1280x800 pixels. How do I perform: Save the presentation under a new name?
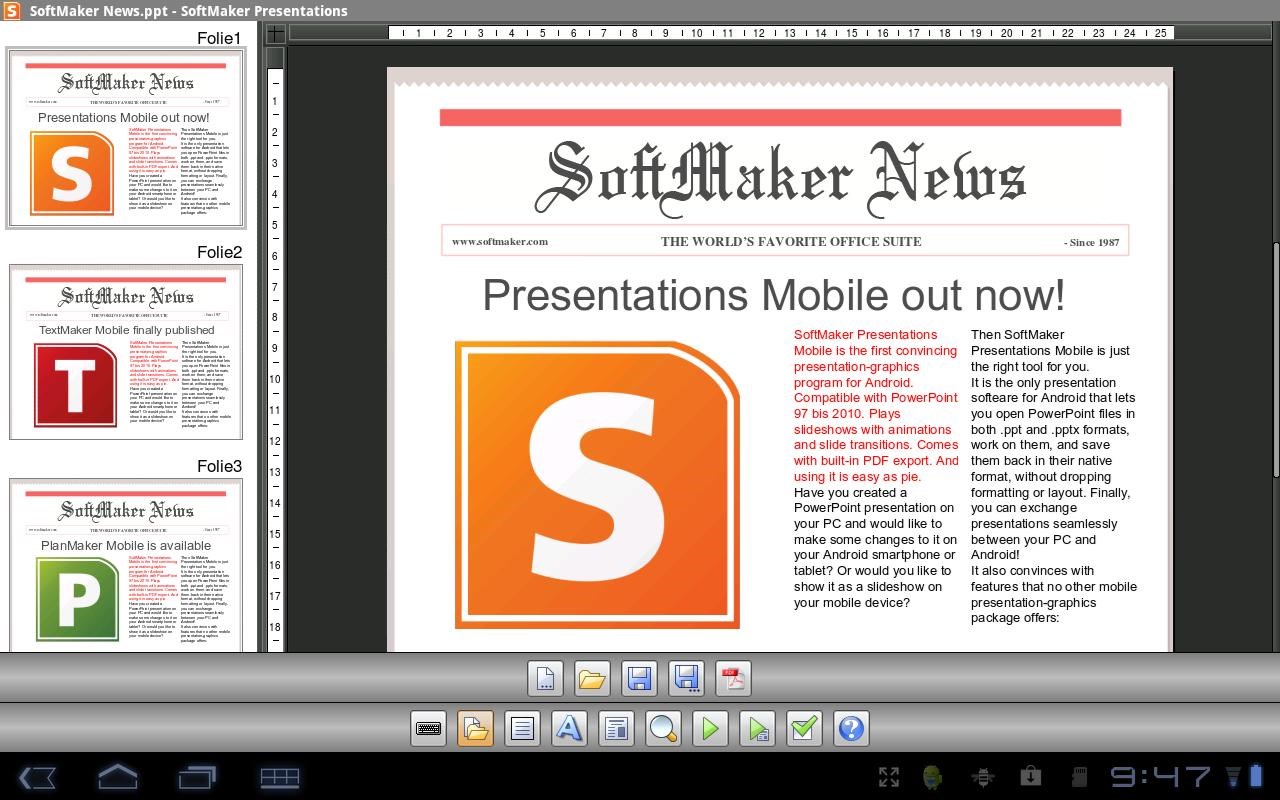686,678
